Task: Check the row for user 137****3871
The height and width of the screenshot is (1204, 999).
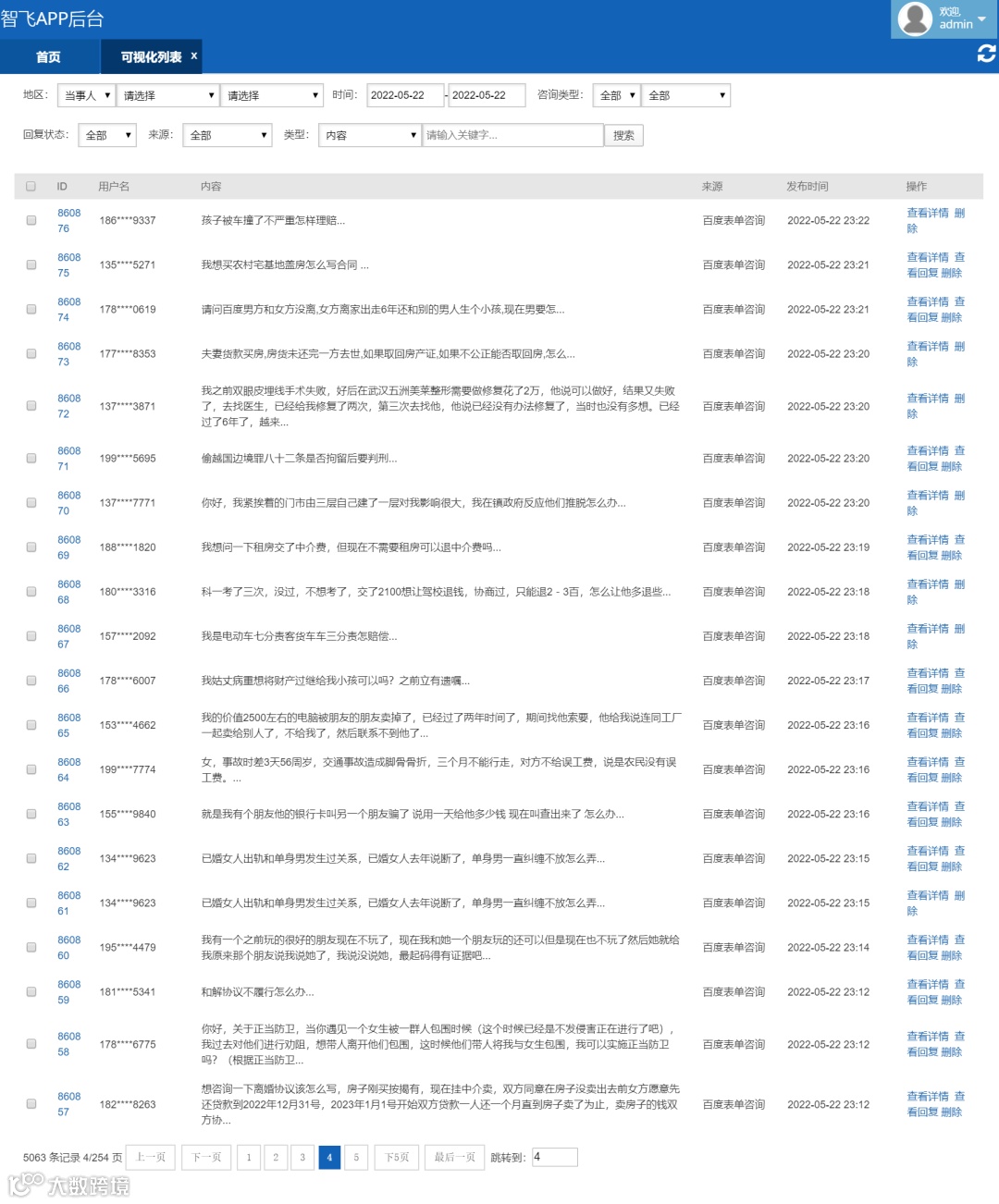Action: [x=31, y=406]
